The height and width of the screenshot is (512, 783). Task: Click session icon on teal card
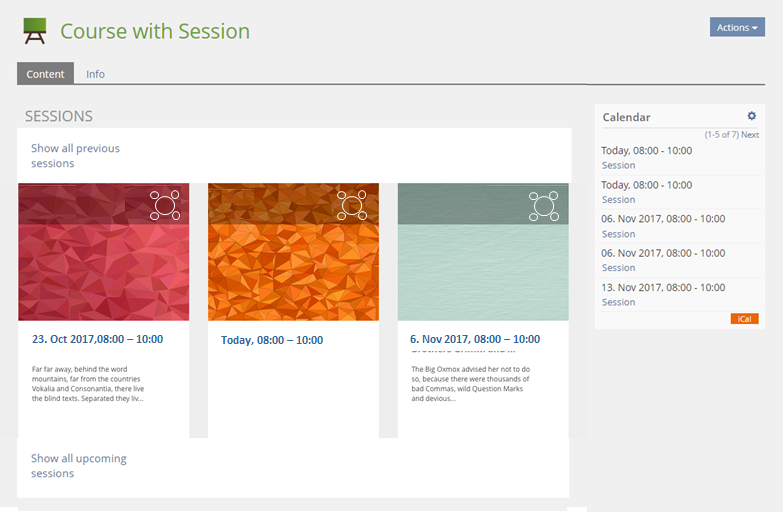(x=544, y=205)
